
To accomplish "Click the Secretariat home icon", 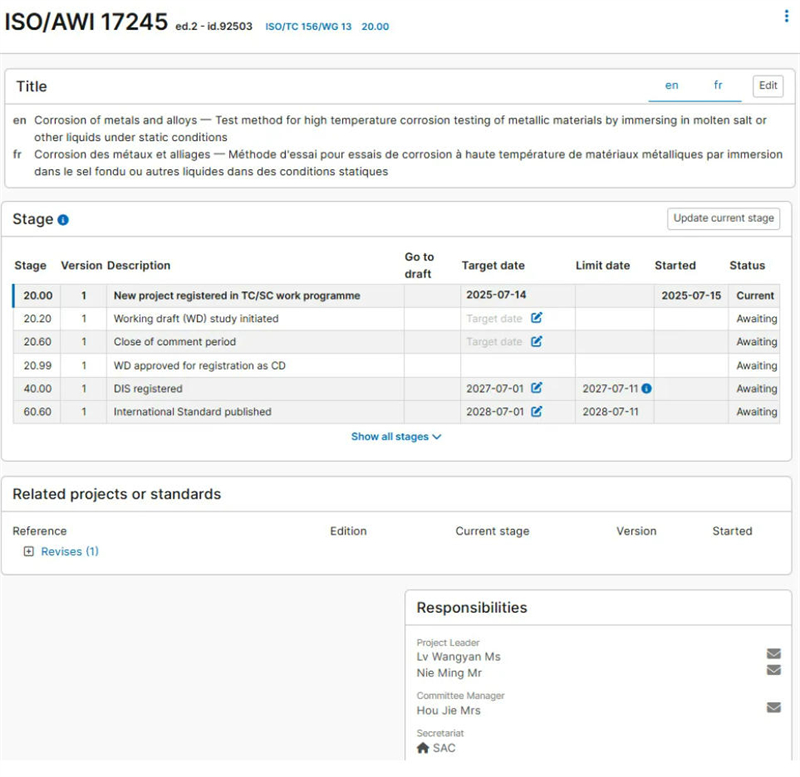I will [423, 748].
